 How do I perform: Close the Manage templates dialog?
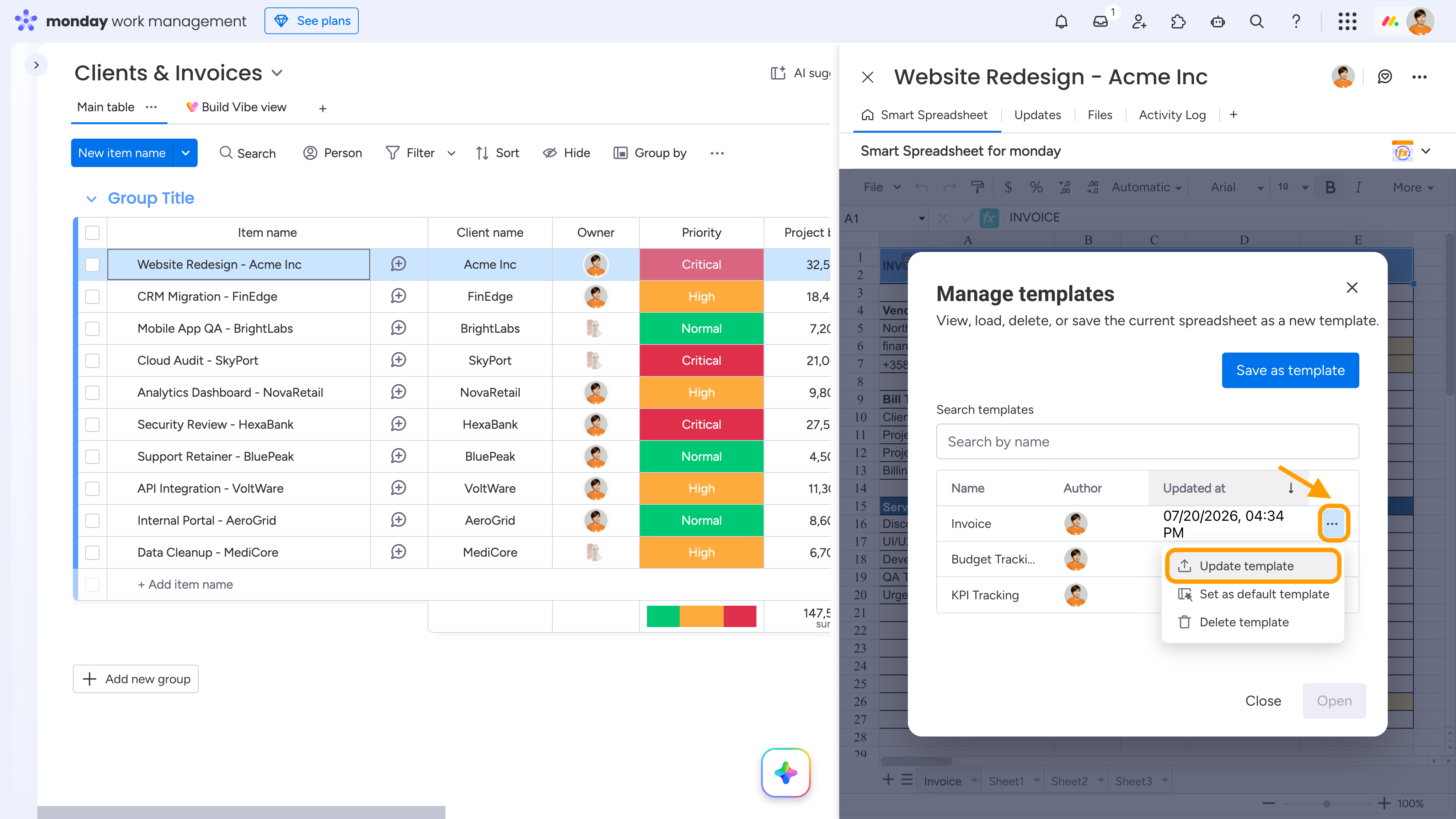pos(1352,288)
